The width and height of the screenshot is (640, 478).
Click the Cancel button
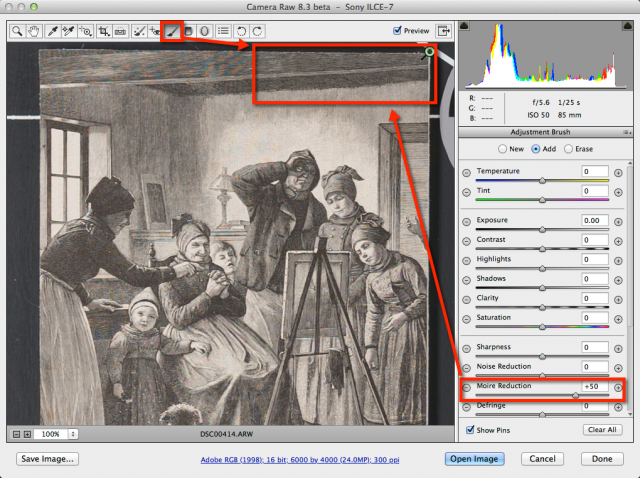click(x=542, y=459)
